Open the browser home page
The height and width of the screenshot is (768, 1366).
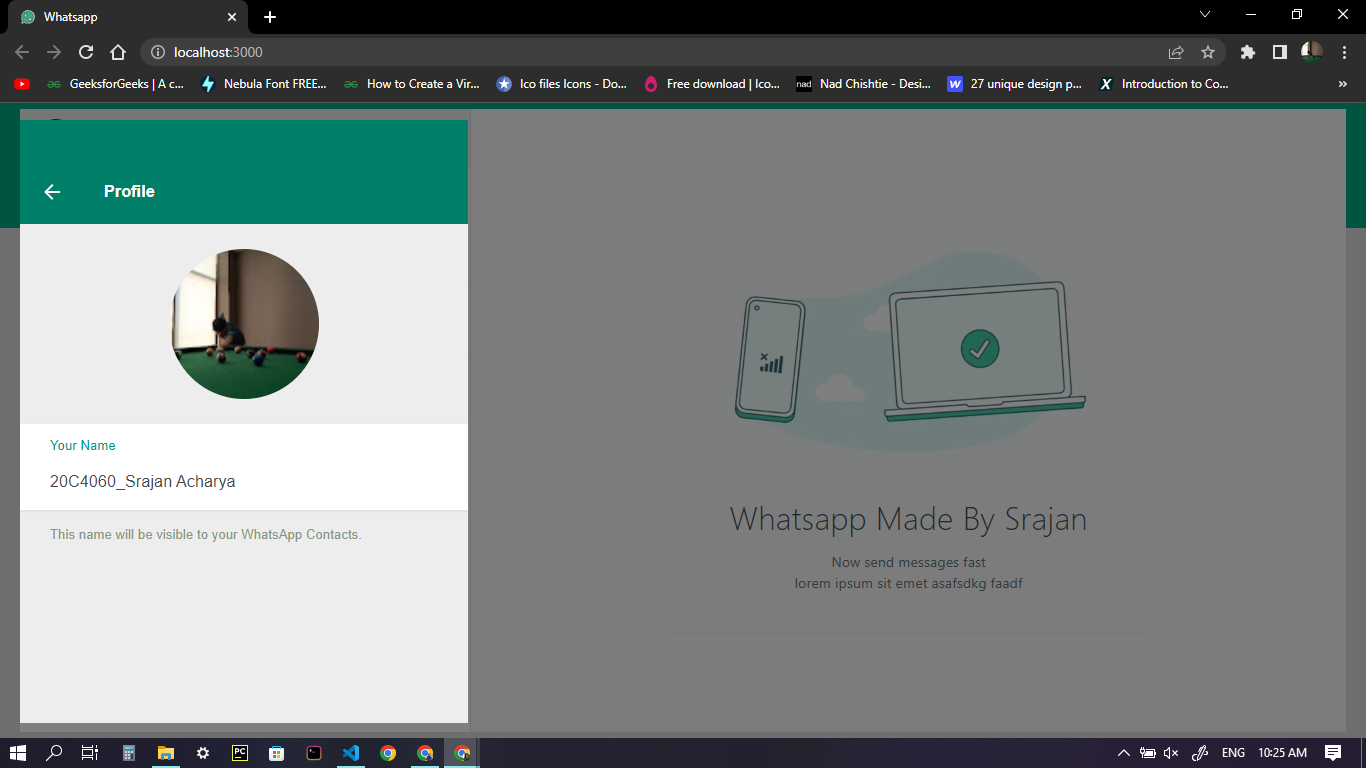(118, 52)
